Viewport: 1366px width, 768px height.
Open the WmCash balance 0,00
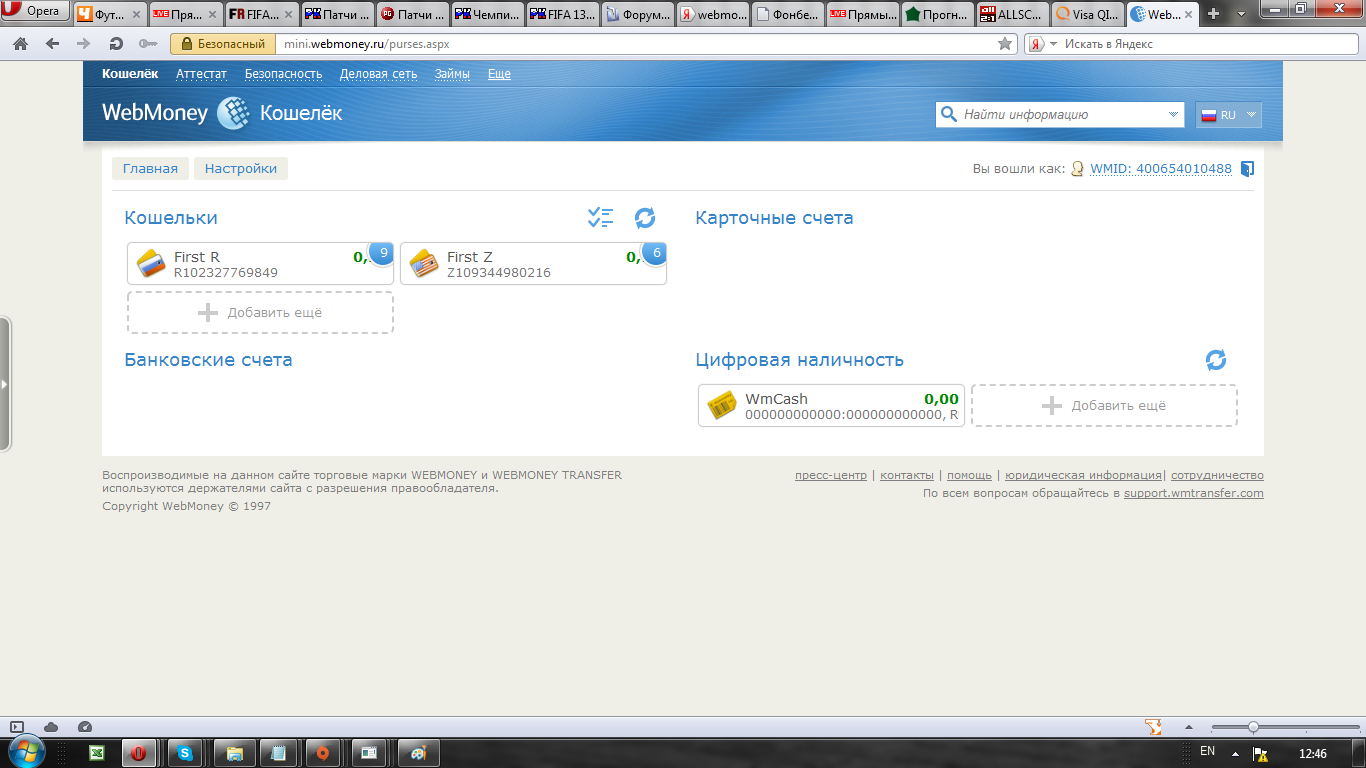coord(941,399)
